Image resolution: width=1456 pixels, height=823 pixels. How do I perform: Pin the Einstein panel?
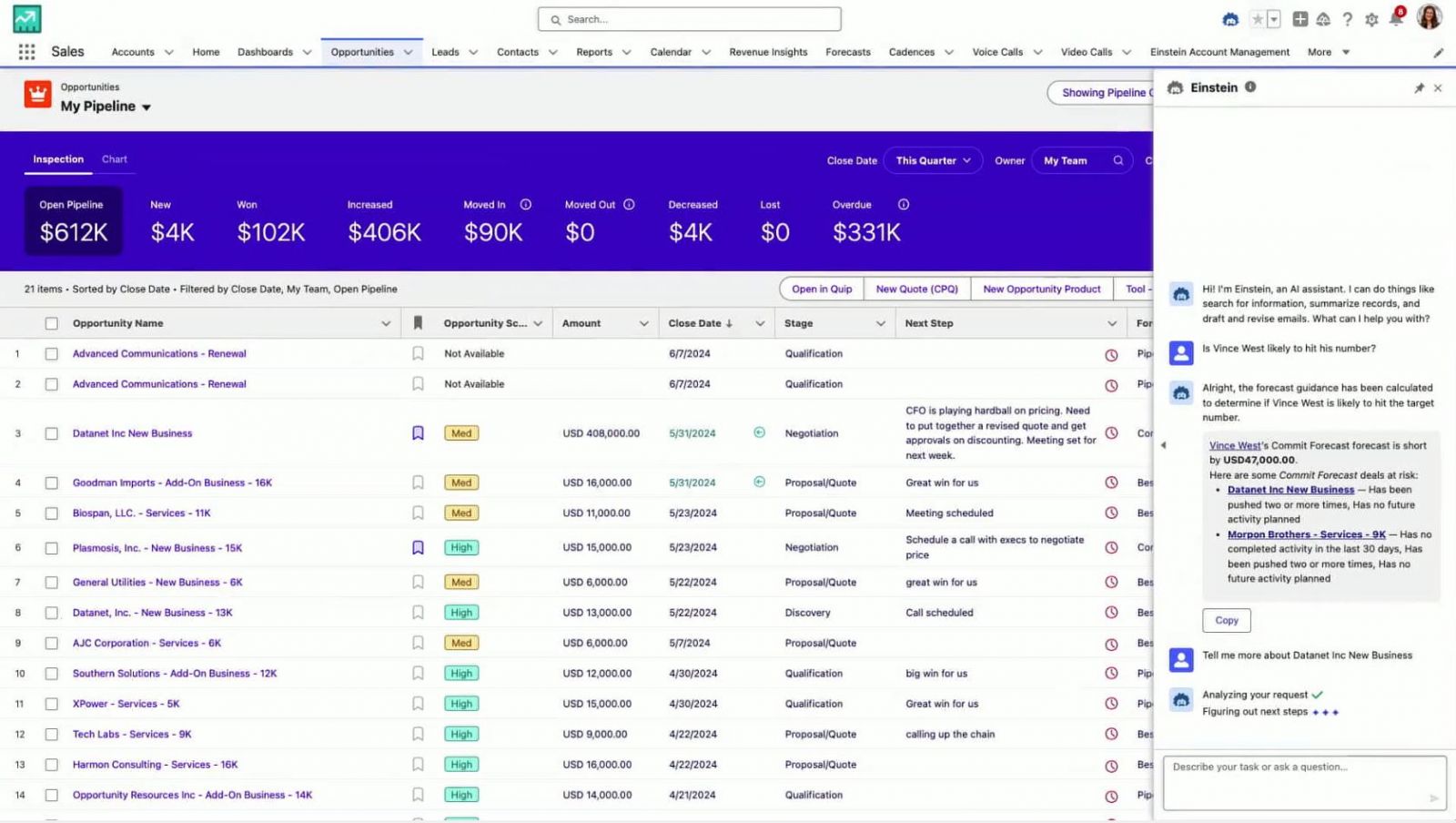(x=1419, y=88)
